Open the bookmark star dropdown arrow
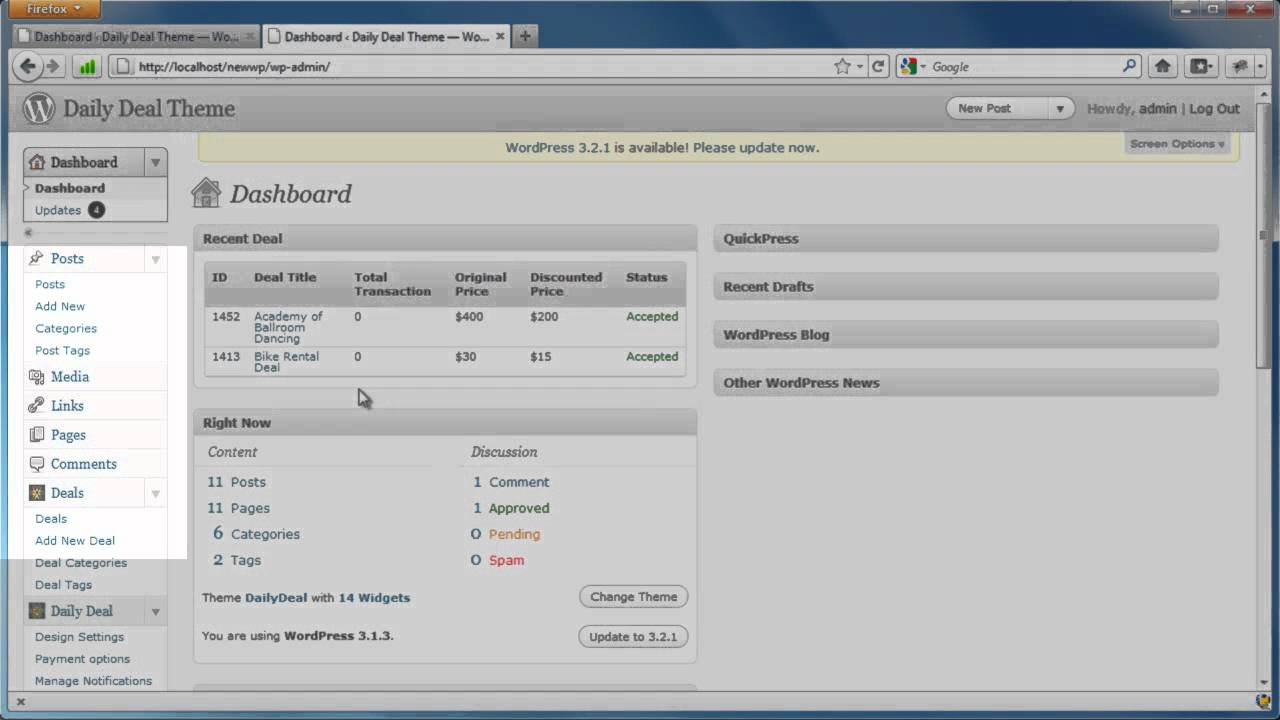1280x720 pixels. [860, 67]
